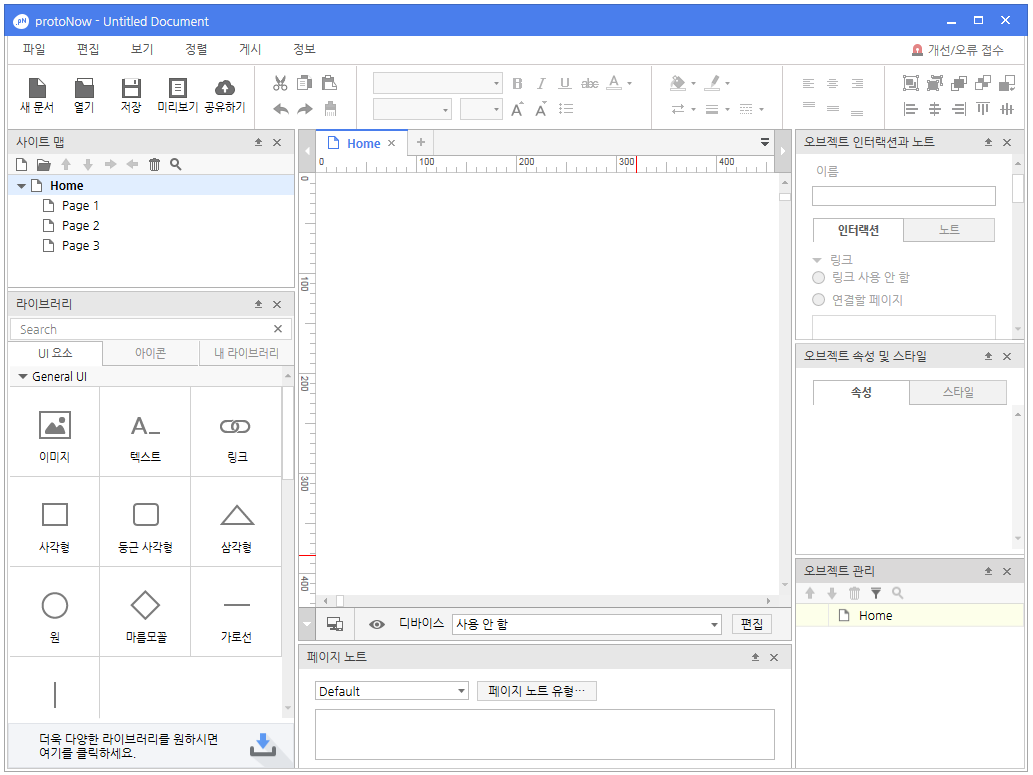The height and width of the screenshot is (775, 1033).
Task: Click the device screens icon
Action: coord(335,624)
